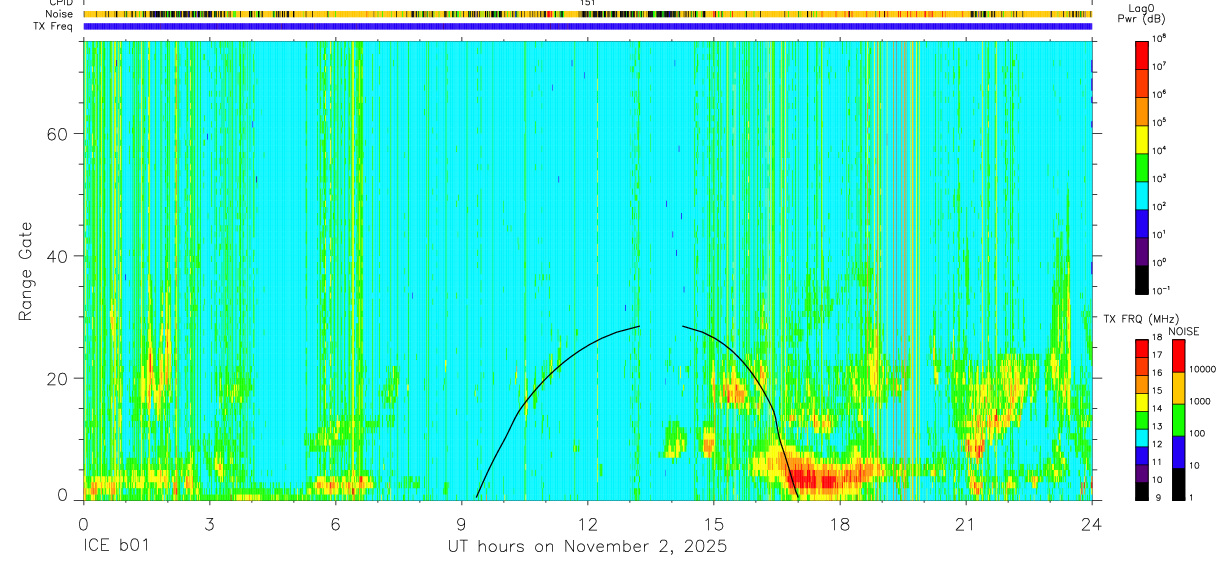Screen dimensions: 1228x567
Task: Select the black segment of the TX FRQ colorbar
Action: [x=1141, y=491]
